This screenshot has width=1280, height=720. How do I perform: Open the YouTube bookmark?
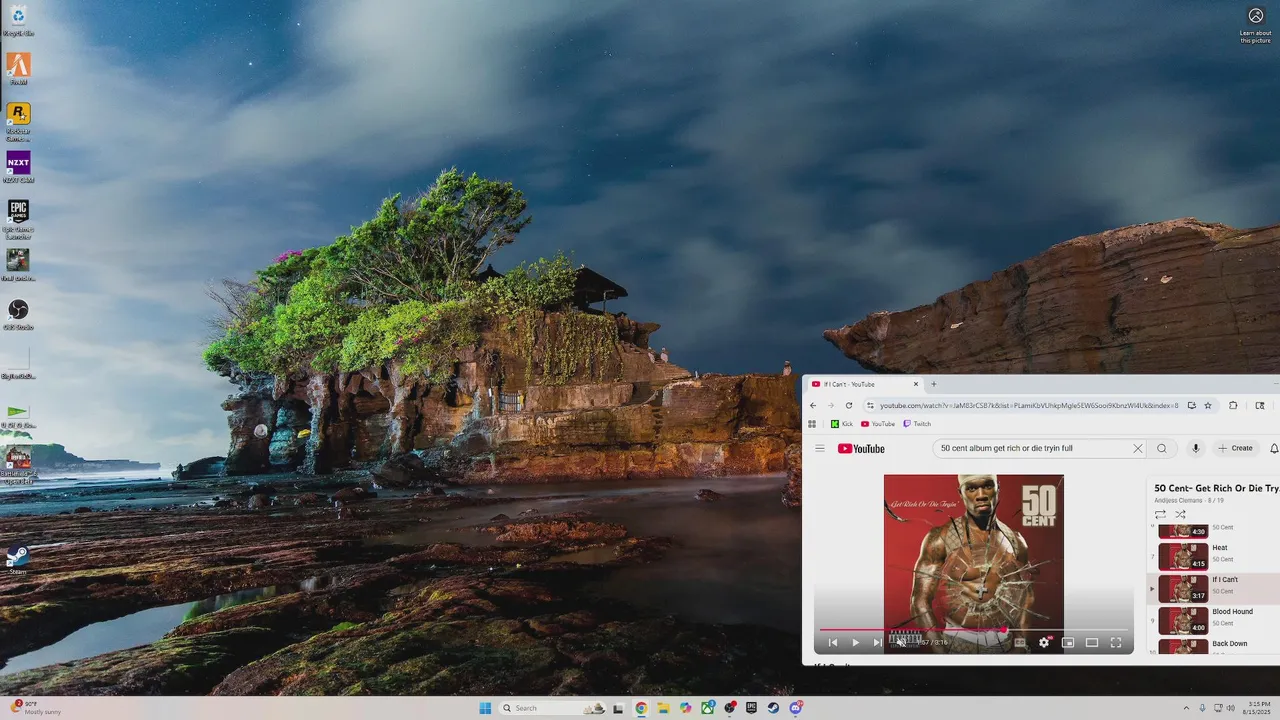[x=878, y=424]
